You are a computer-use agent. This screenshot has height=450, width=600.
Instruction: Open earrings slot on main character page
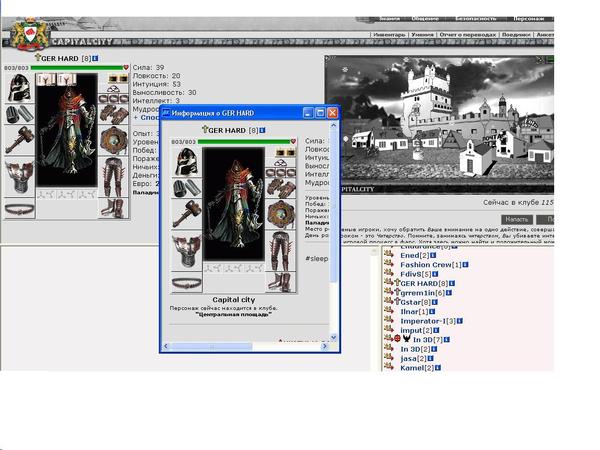tap(118, 79)
